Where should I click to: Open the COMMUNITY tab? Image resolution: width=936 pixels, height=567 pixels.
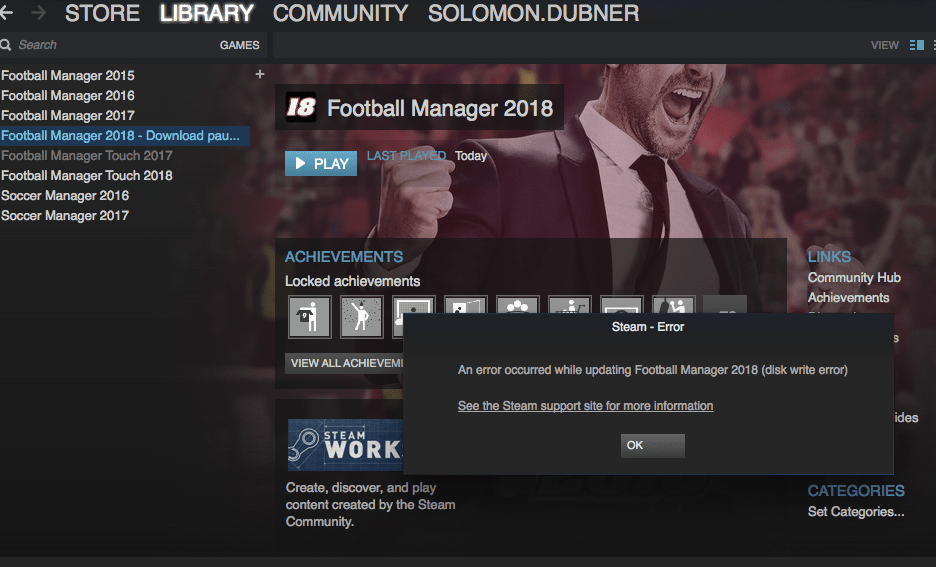pos(340,13)
